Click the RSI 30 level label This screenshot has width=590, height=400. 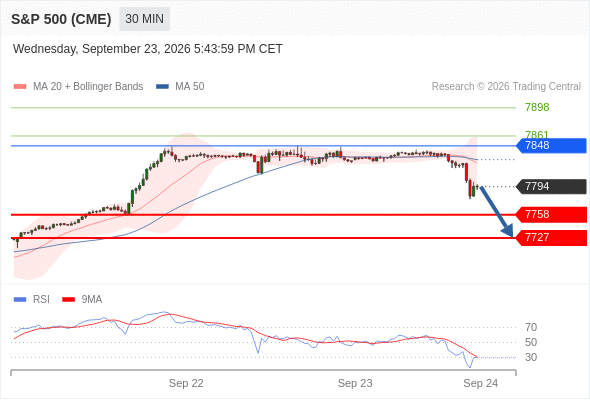(531, 357)
